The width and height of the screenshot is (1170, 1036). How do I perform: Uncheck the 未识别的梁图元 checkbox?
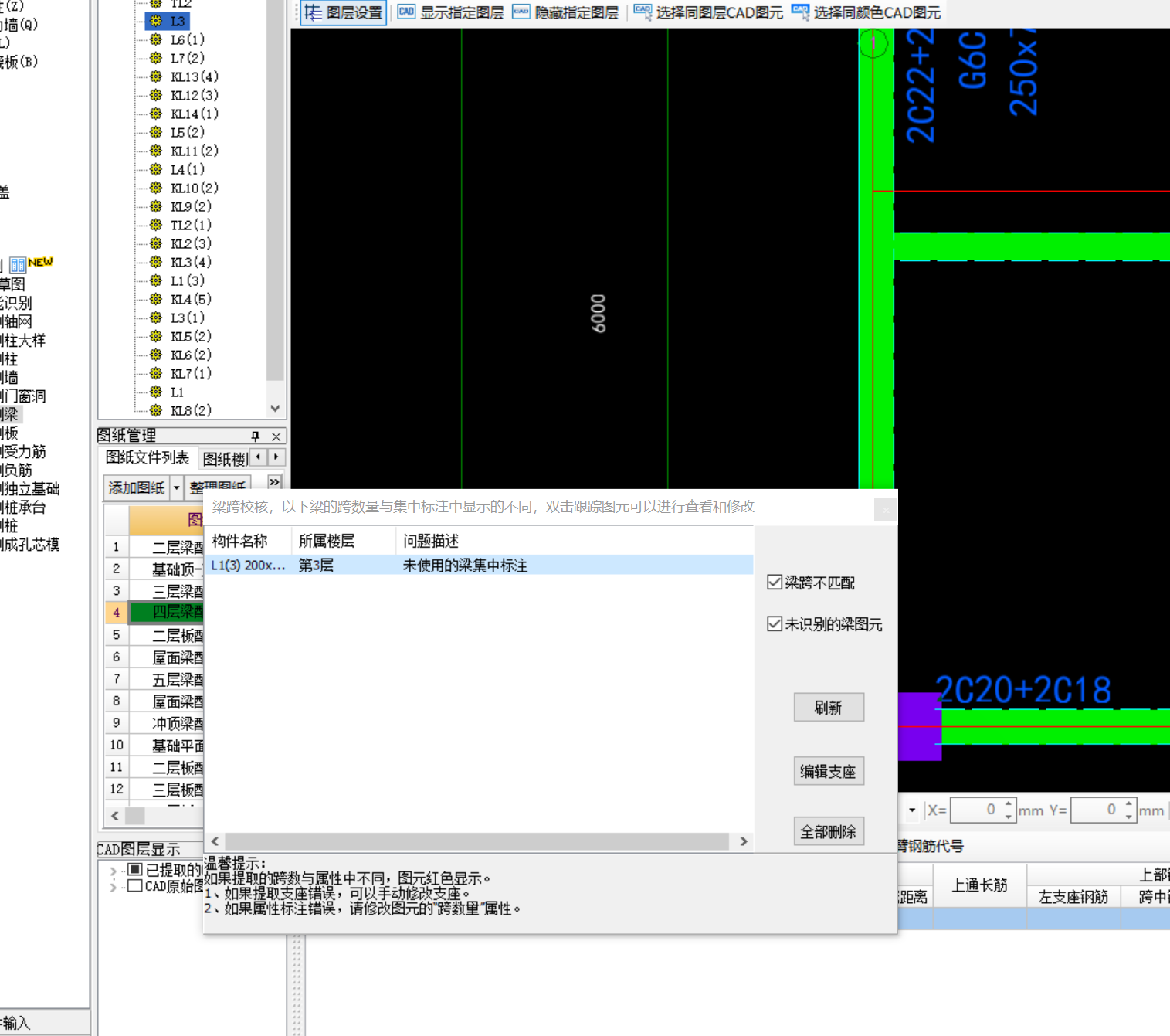click(x=775, y=623)
